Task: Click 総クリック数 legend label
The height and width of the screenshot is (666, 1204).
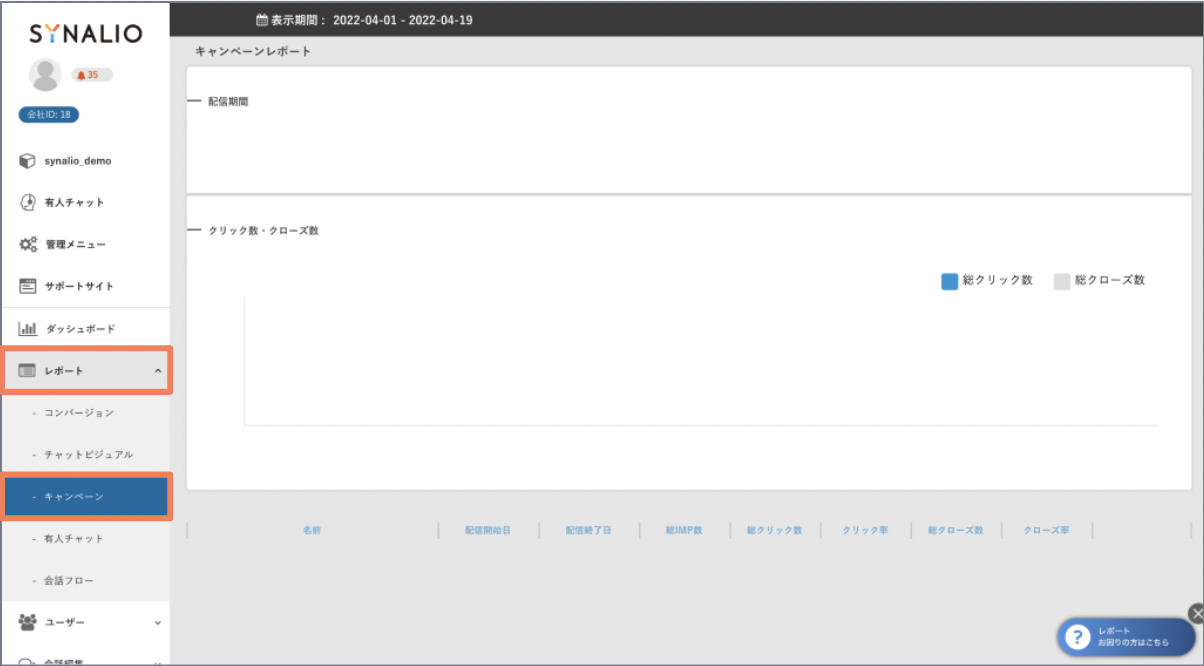Action: pyautogui.click(x=998, y=281)
